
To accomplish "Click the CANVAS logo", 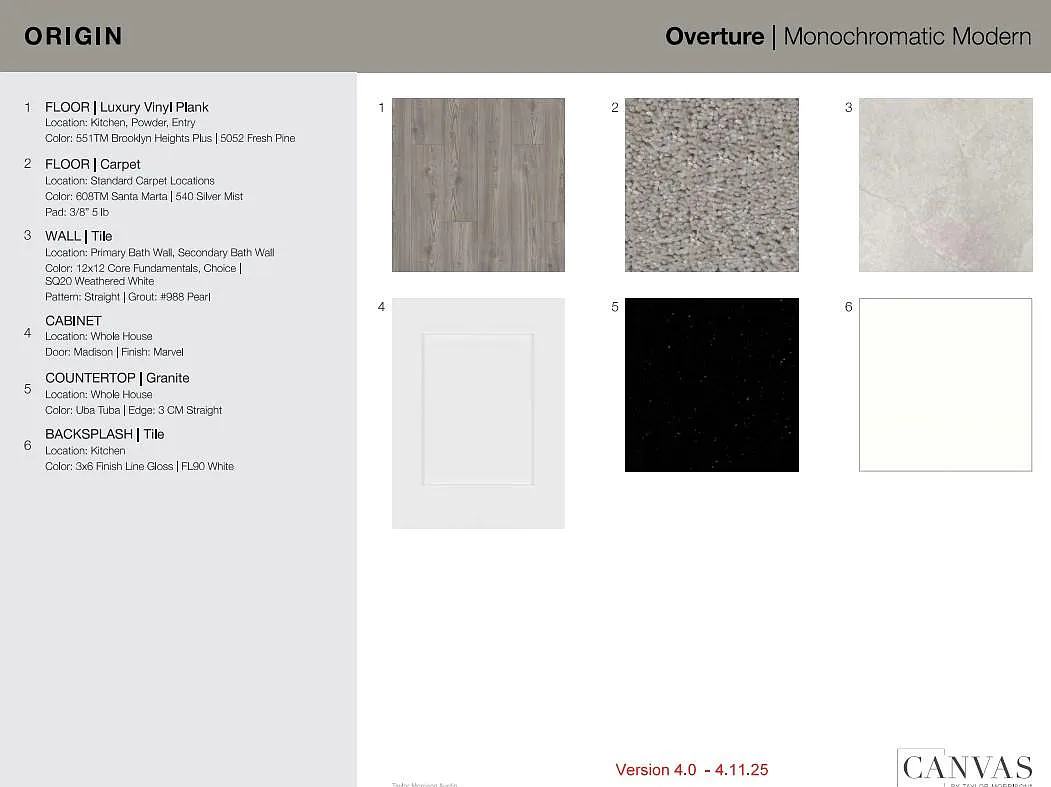I will tap(966, 767).
